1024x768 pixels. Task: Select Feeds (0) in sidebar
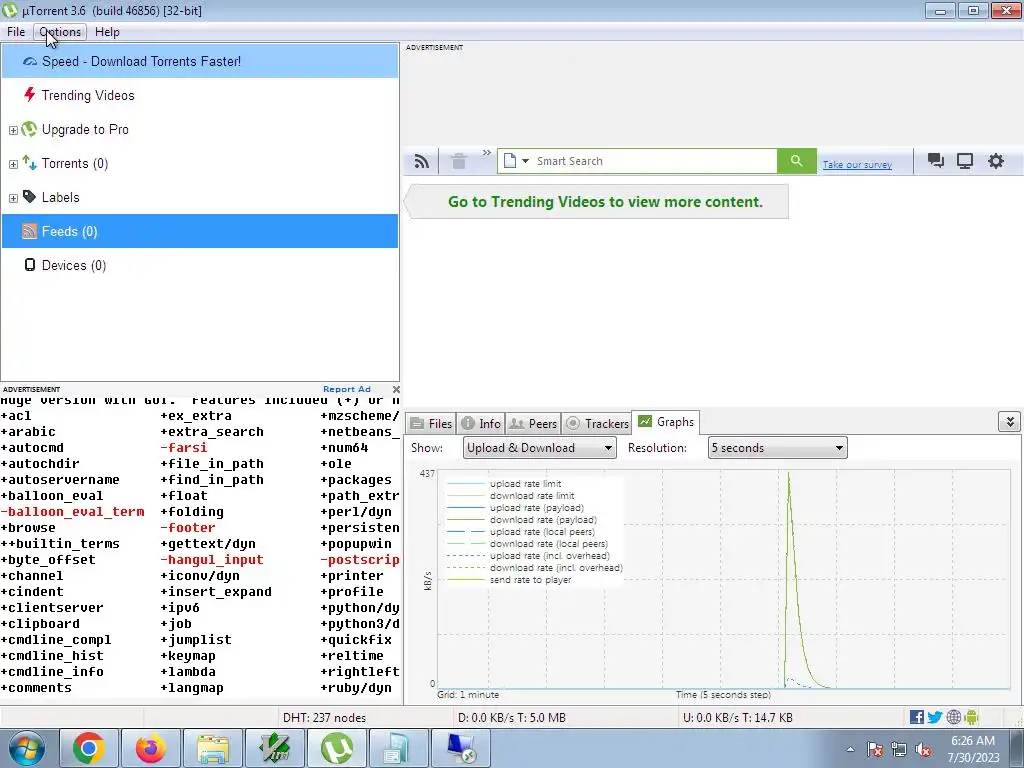click(x=200, y=231)
